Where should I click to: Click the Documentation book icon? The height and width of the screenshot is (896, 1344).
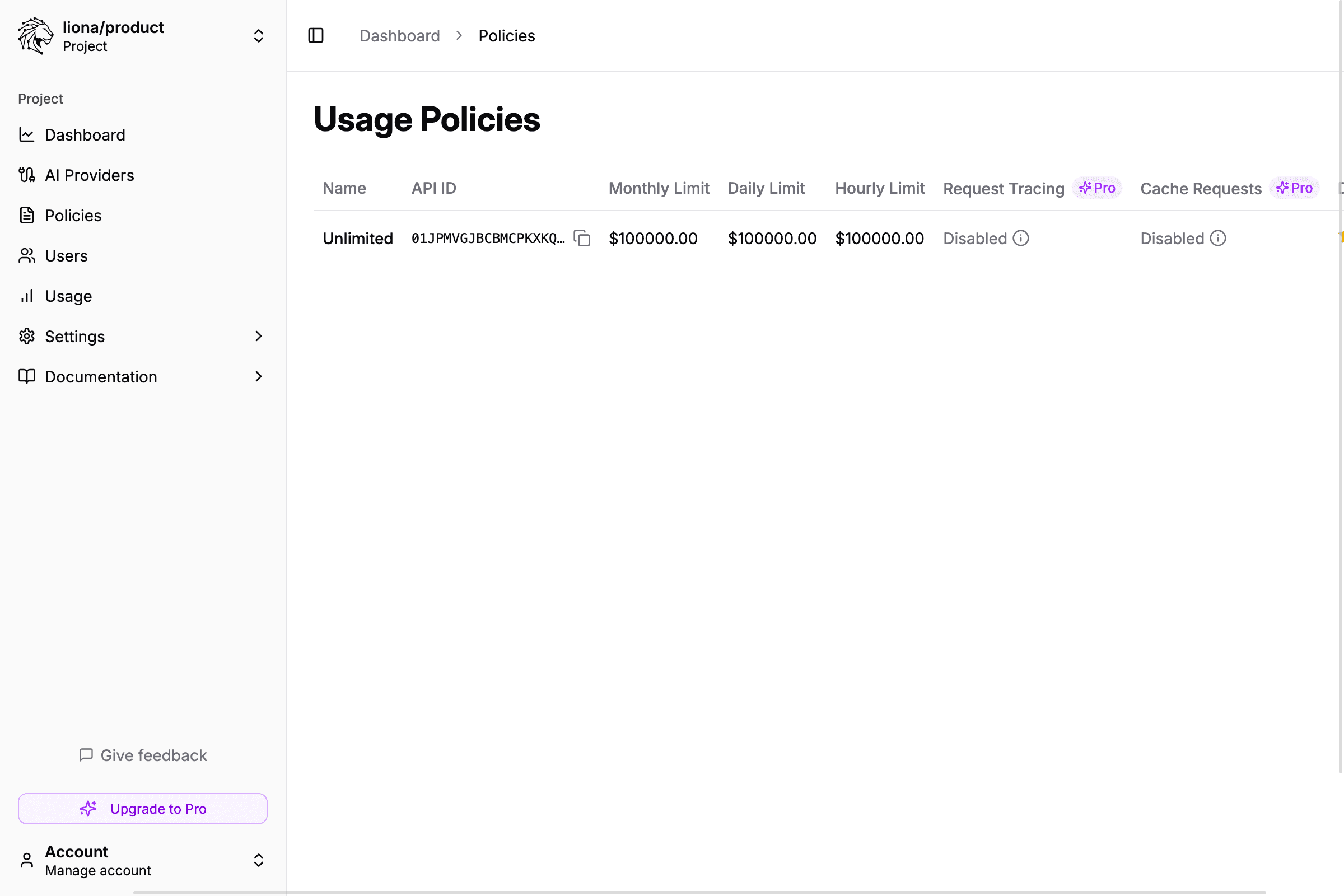tap(27, 376)
